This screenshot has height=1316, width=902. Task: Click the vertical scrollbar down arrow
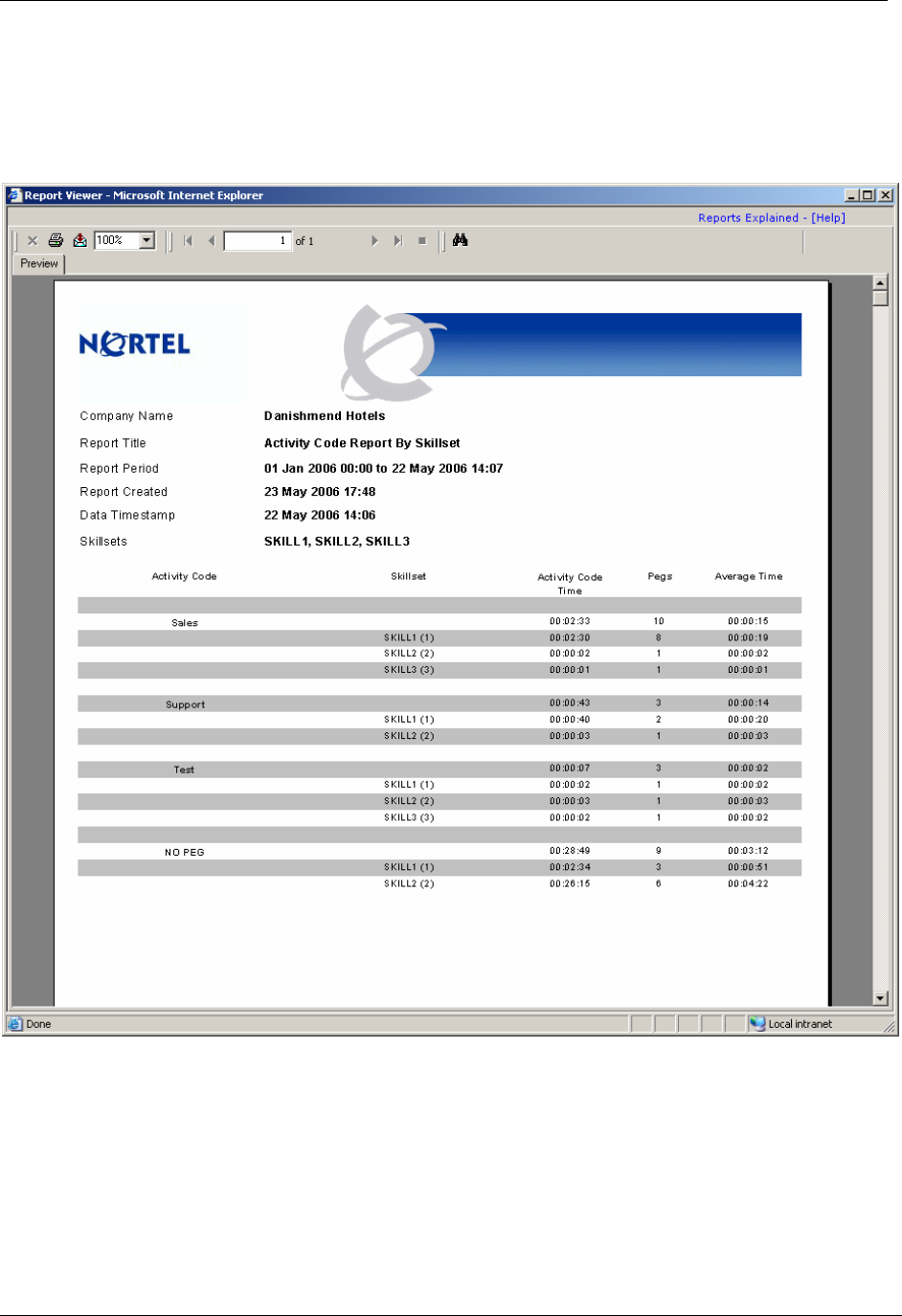click(881, 998)
